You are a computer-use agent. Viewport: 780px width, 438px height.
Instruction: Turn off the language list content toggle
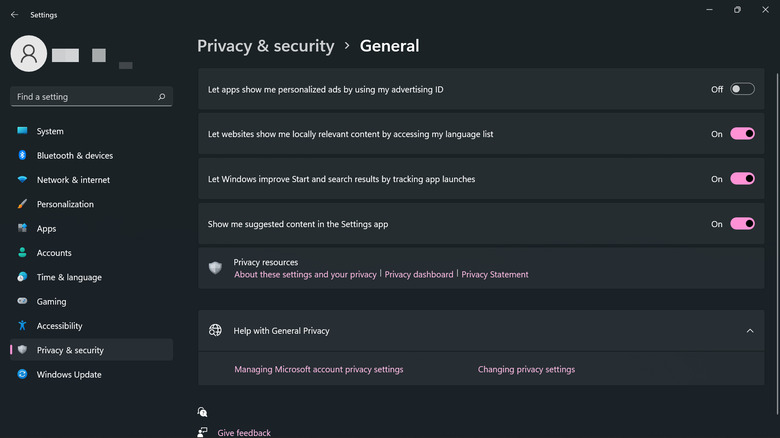click(742, 134)
